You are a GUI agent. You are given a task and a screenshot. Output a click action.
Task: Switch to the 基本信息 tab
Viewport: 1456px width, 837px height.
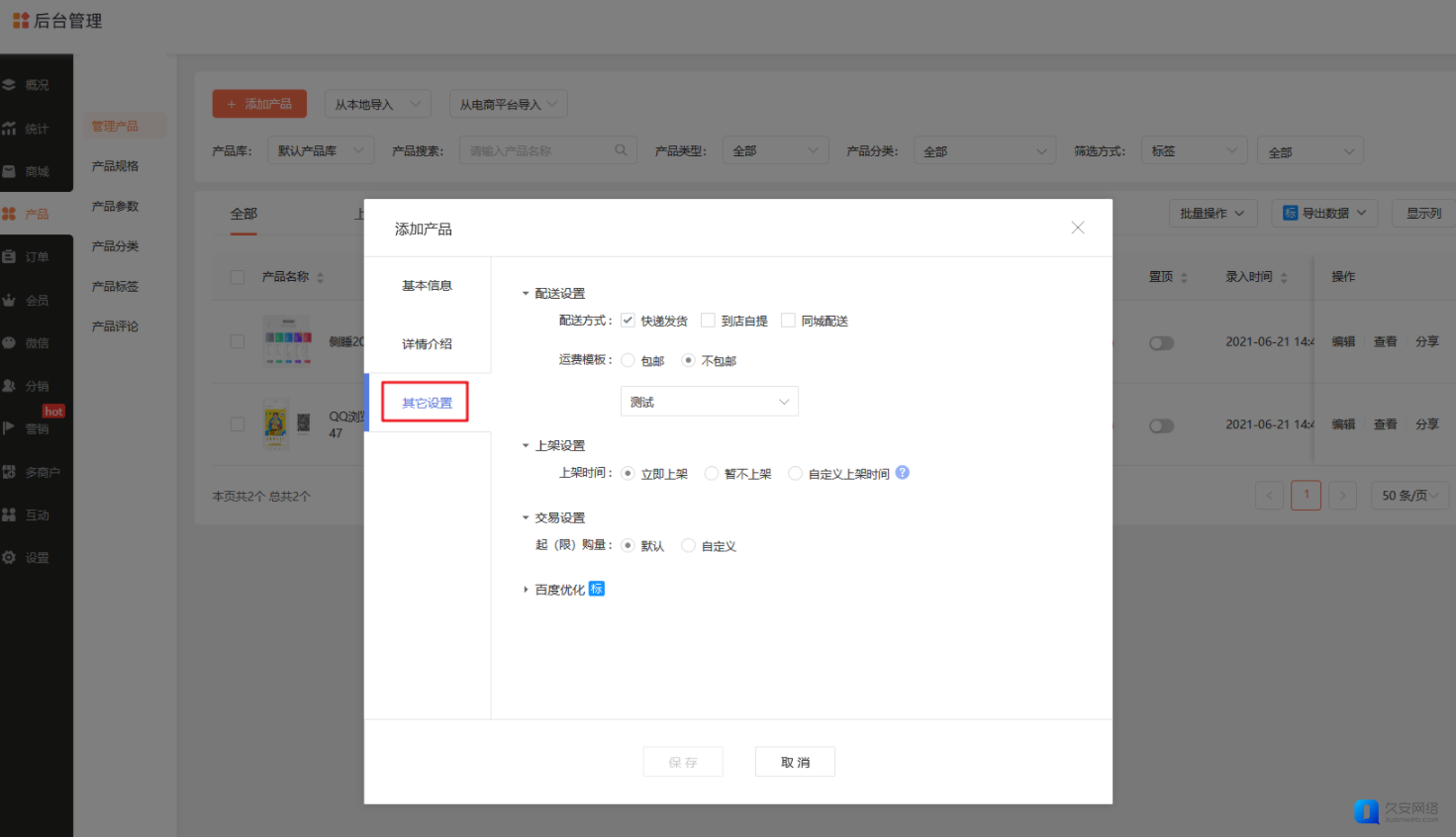click(427, 286)
